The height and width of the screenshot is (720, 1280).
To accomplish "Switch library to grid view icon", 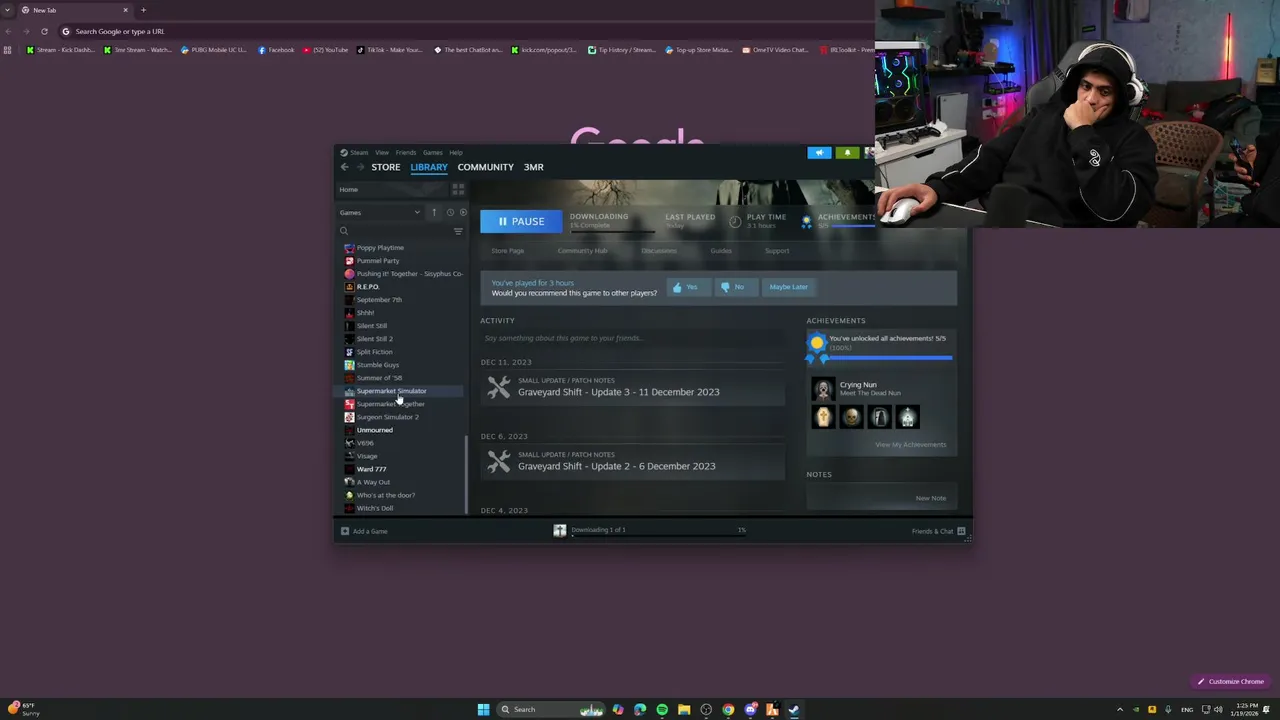I will 458,189.
